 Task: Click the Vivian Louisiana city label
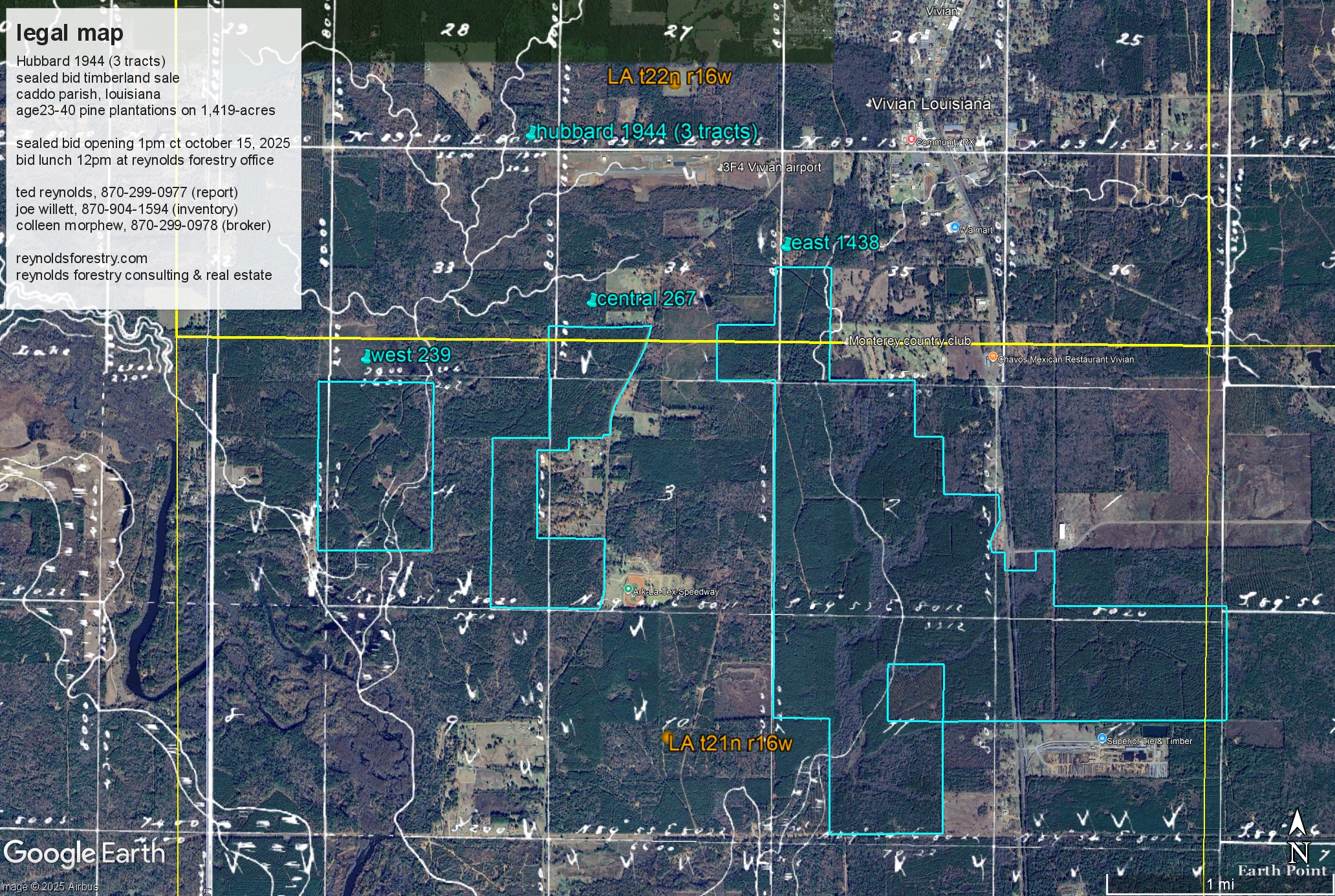(931, 104)
